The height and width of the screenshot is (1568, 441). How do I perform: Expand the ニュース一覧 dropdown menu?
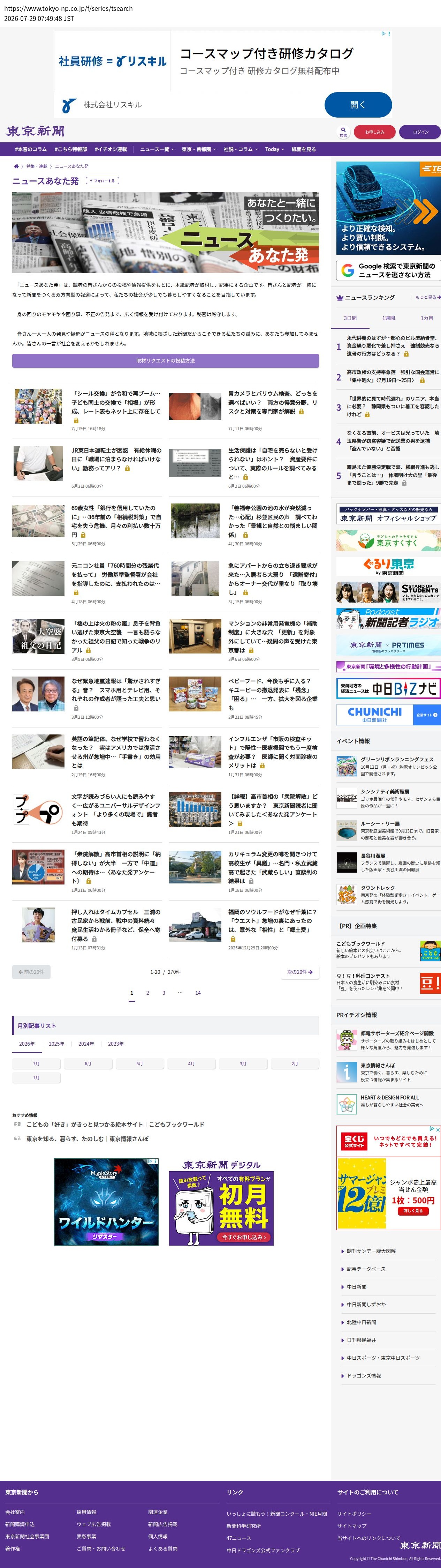157,149
